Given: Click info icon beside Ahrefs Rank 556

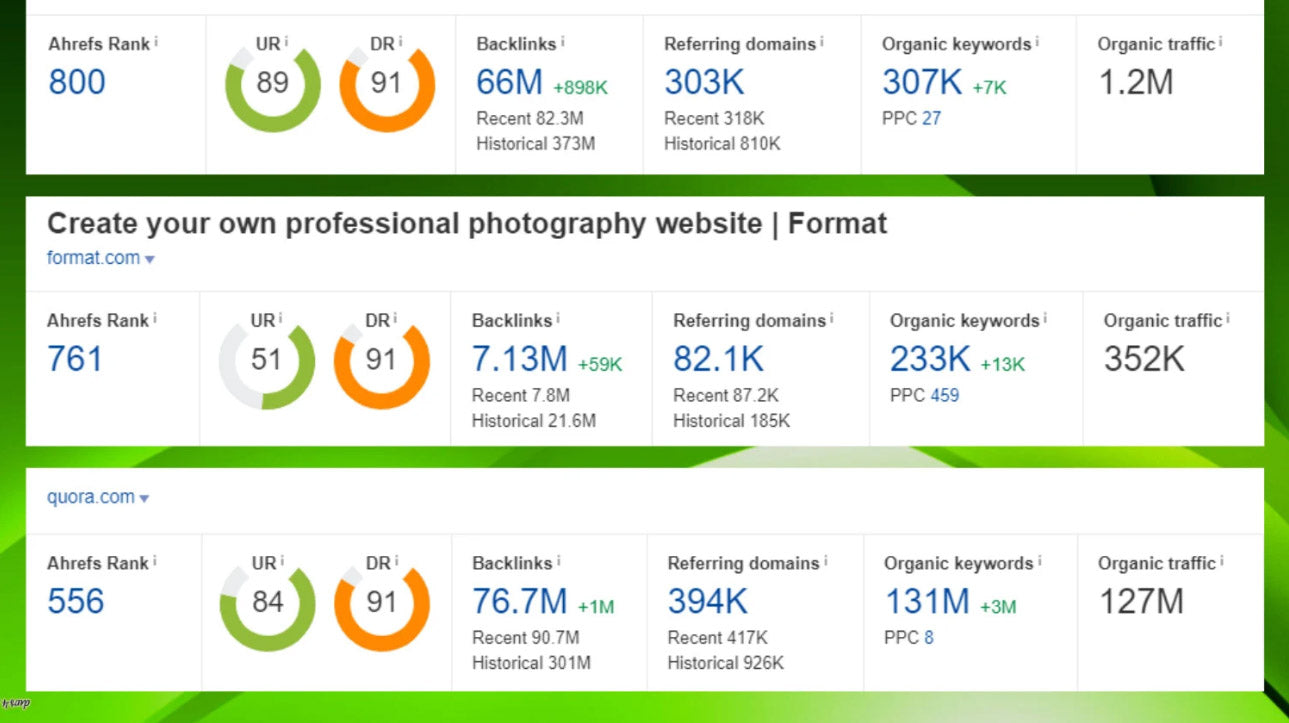Looking at the screenshot, I should [157, 558].
